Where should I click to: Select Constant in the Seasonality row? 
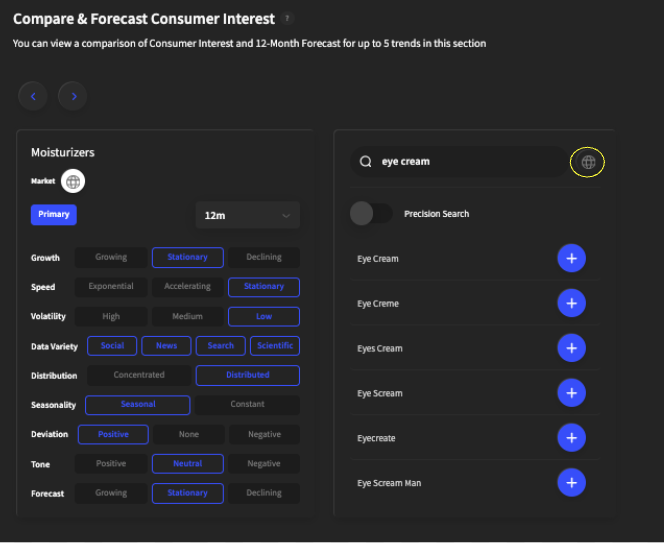(x=247, y=405)
